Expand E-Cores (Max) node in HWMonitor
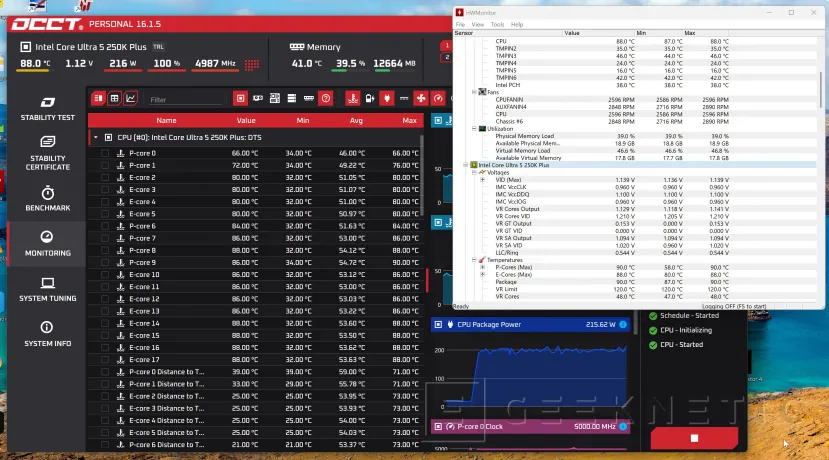Screen dimensions: 829x460 point(482,274)
